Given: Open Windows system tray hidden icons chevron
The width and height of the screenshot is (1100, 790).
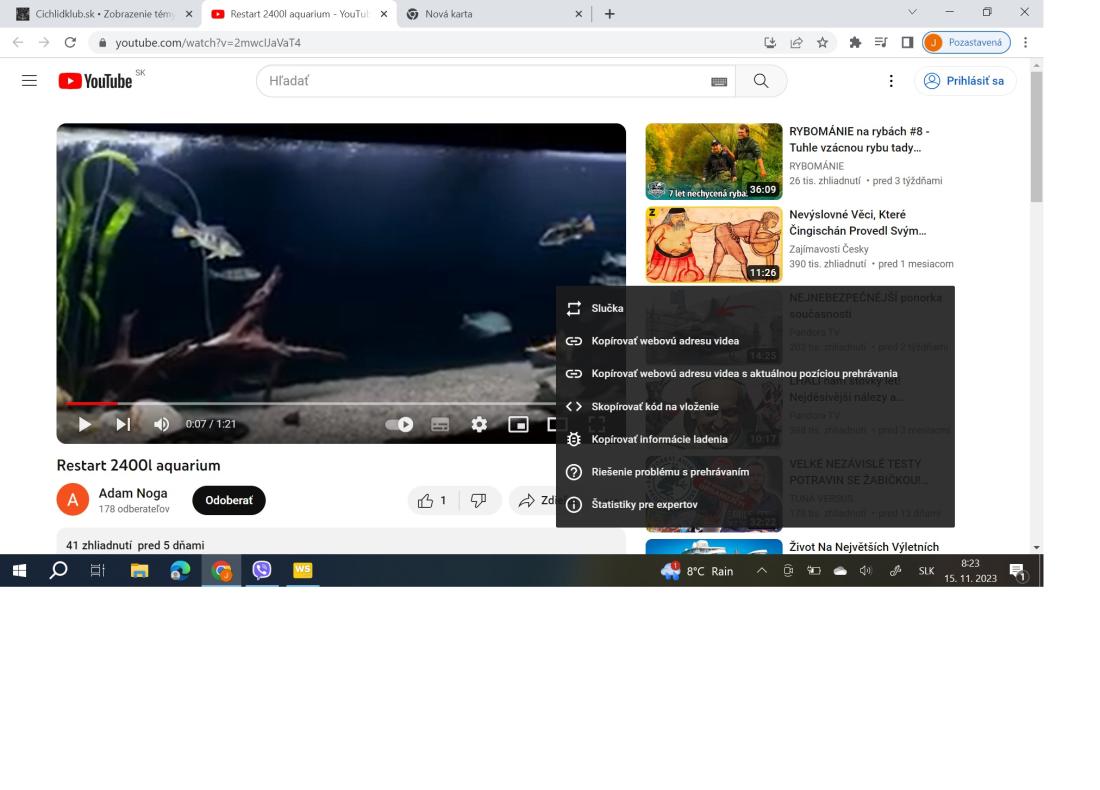Looking at the screenshot, I should tap(761, 571).
